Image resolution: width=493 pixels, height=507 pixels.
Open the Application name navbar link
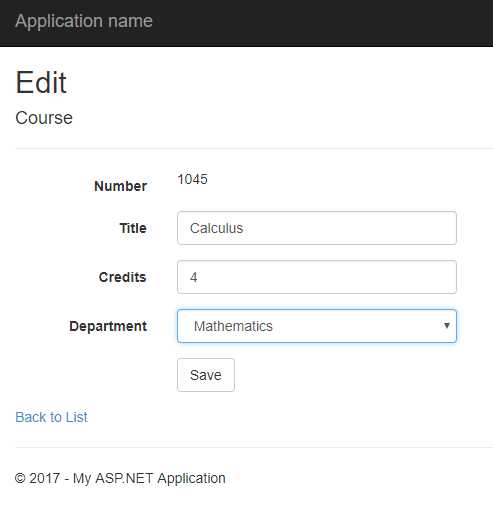click(x=84, y=21)
